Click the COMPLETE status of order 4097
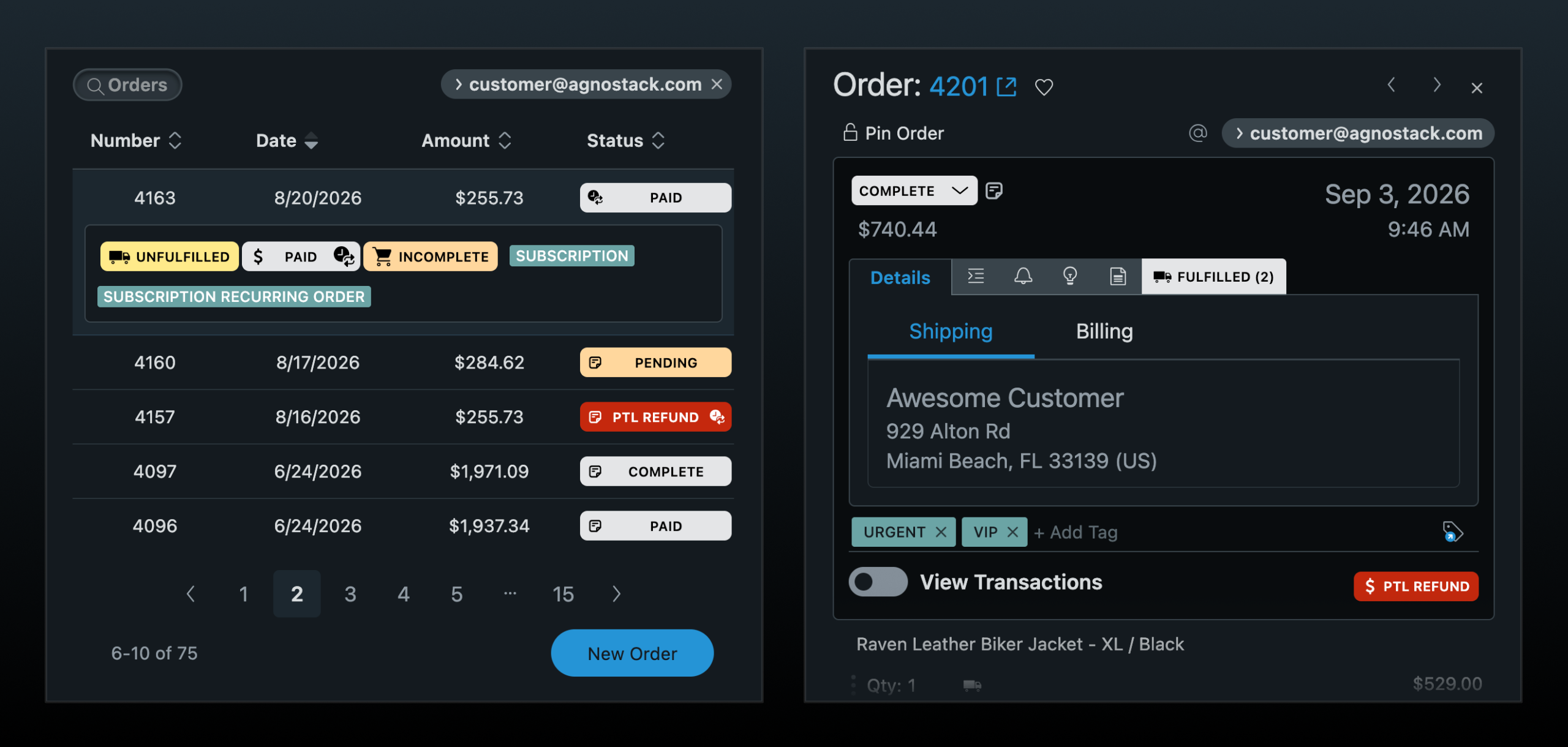 point(655,471)
